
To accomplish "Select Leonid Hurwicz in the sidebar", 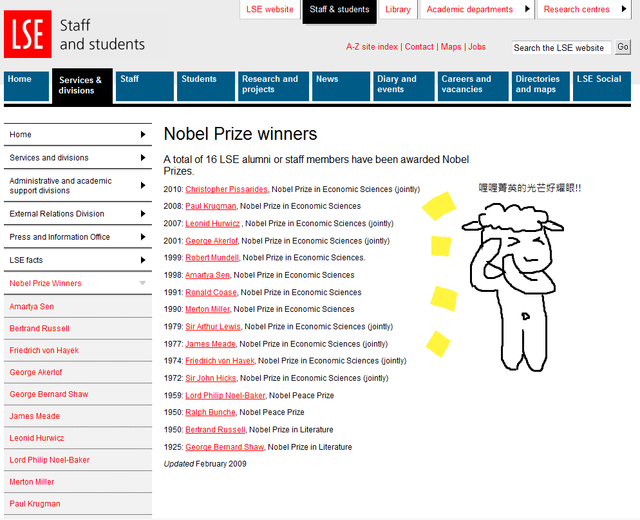I will 78,438.
